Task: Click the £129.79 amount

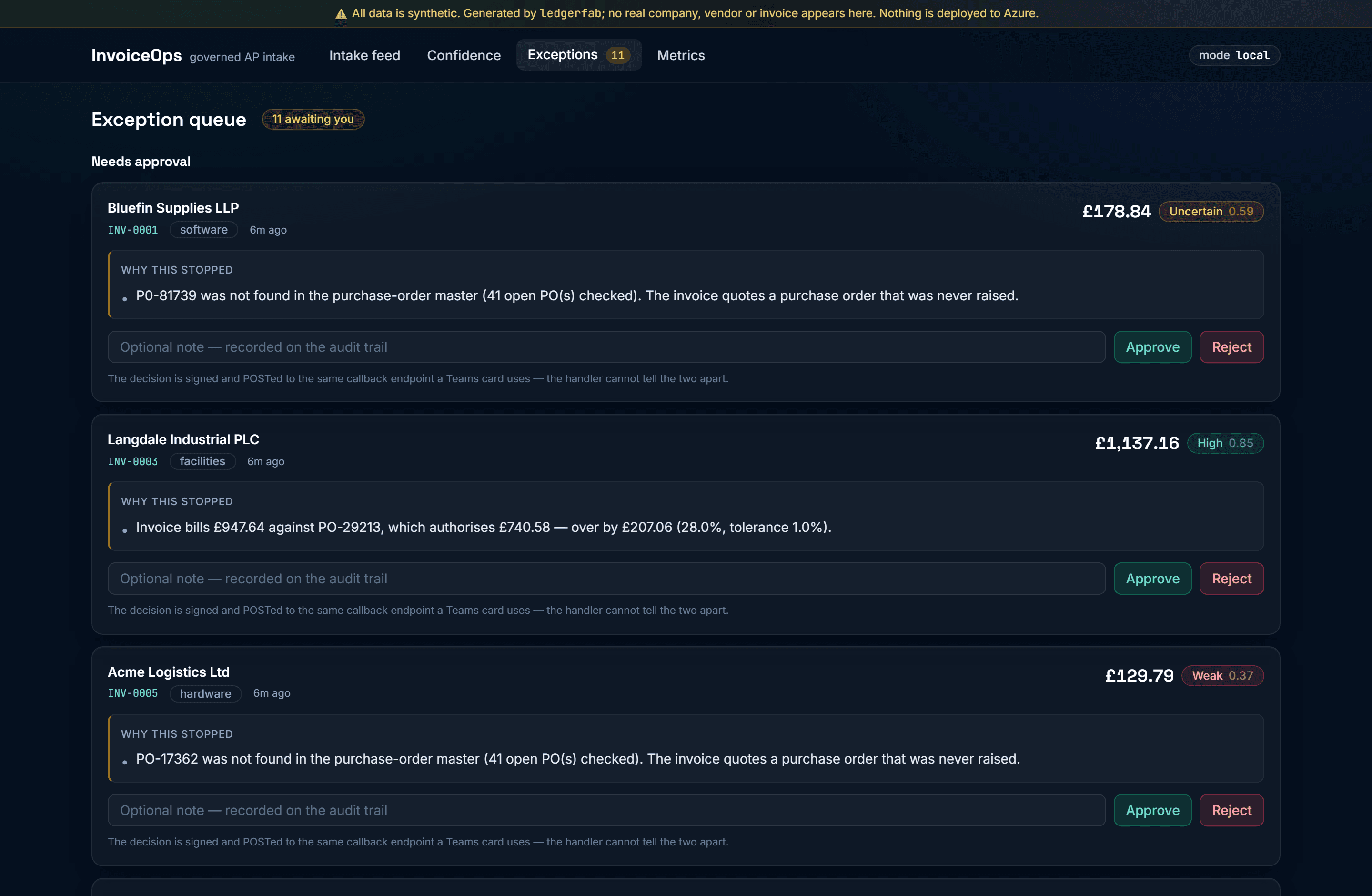Action: (1139, 676)
